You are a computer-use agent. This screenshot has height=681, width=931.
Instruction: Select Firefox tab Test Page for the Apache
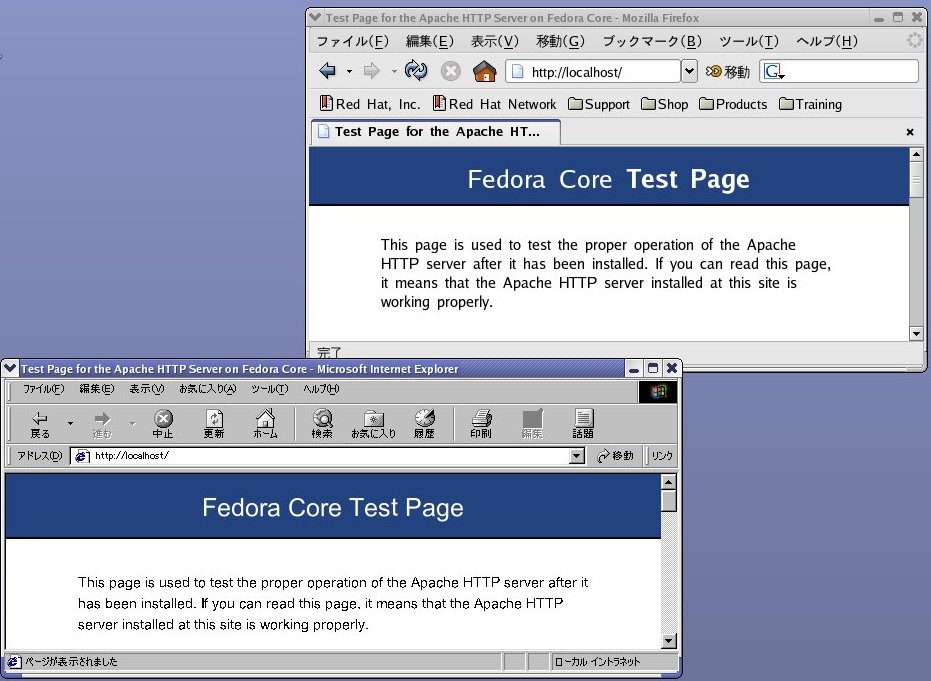435,132
